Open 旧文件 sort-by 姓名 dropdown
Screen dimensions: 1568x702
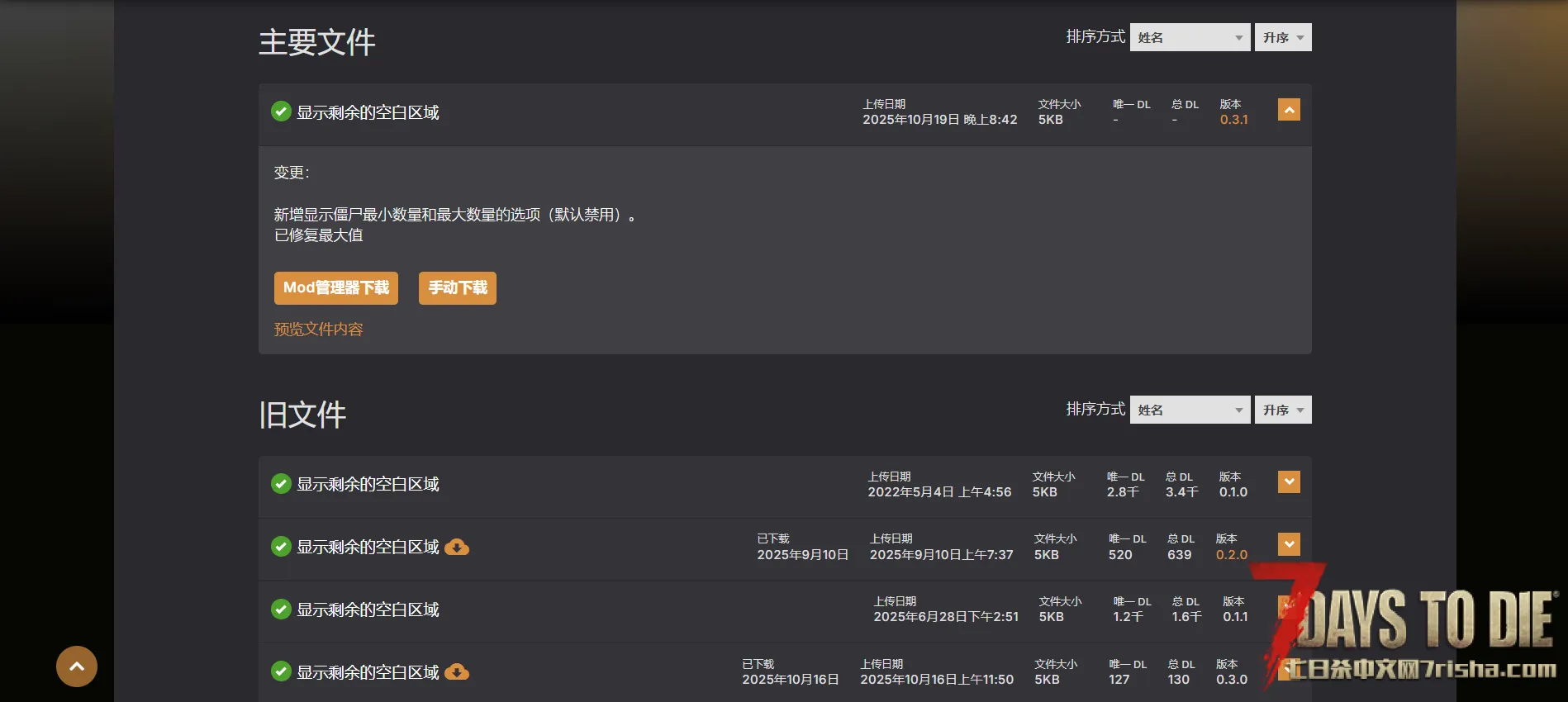[1190, 410]
